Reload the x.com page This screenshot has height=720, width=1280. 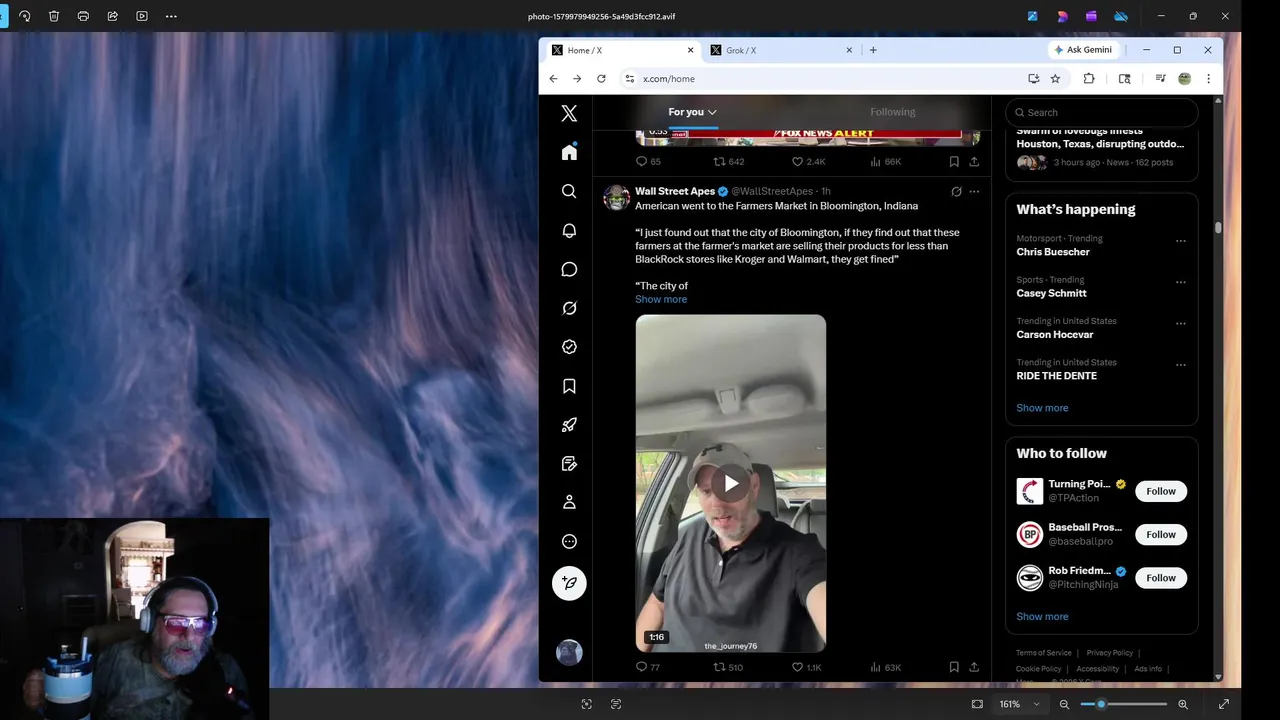pos(601,78)
